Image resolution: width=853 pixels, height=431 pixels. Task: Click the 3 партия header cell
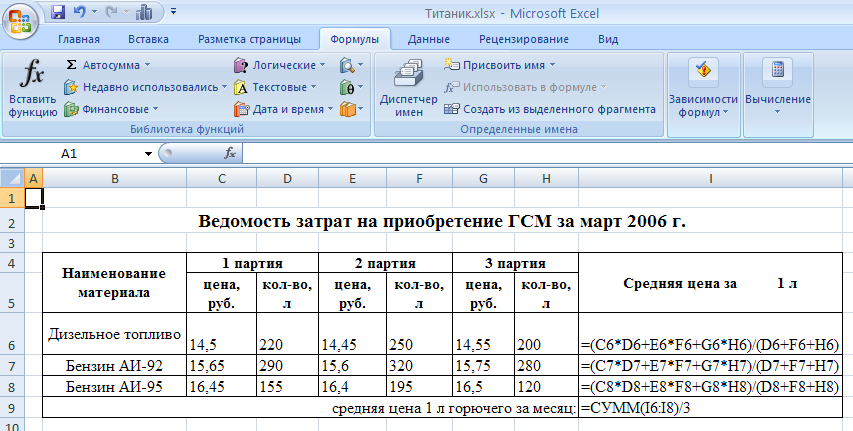[515, 263]
